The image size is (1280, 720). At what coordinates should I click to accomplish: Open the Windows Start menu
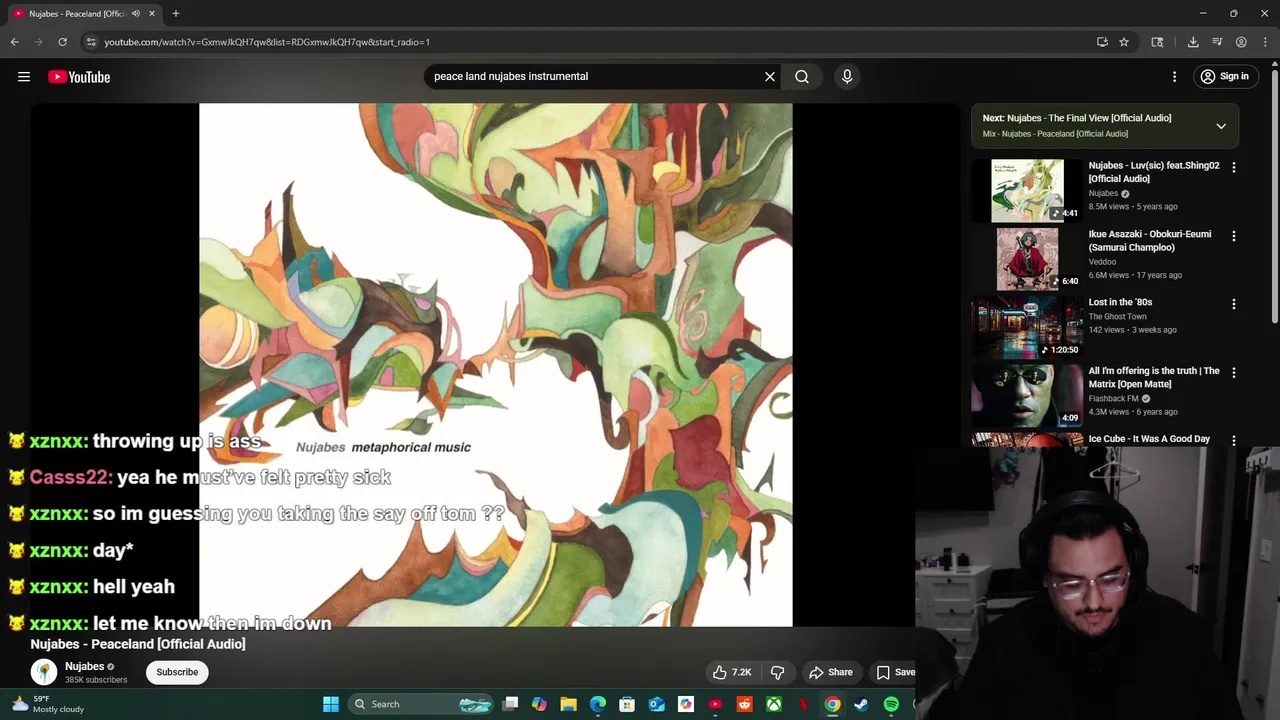331,704
